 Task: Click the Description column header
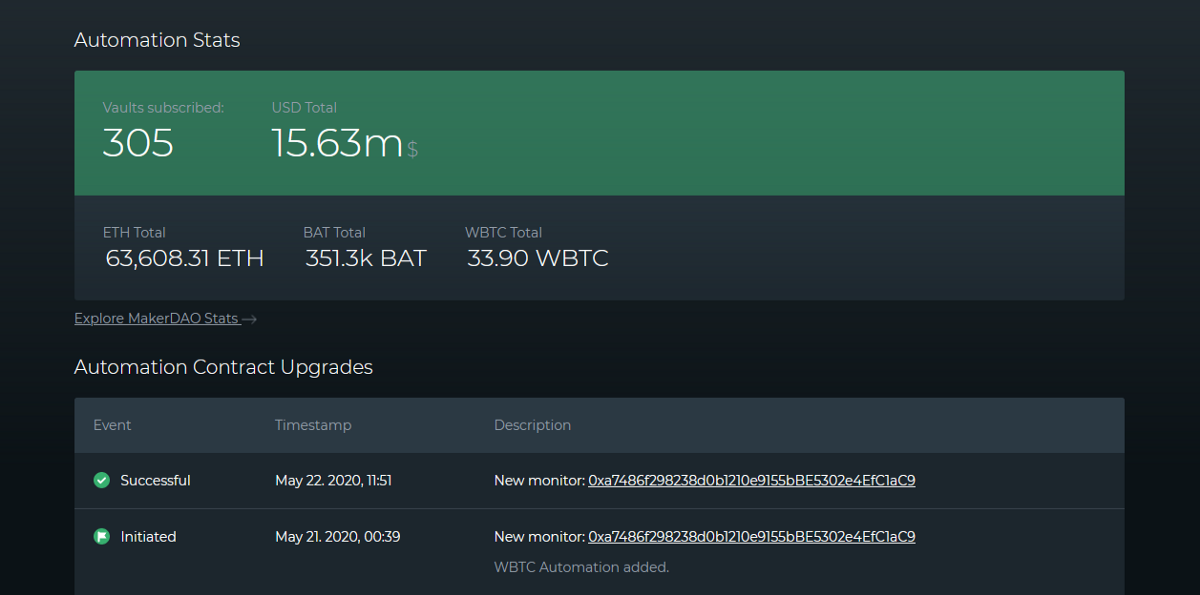coord(532,425)
